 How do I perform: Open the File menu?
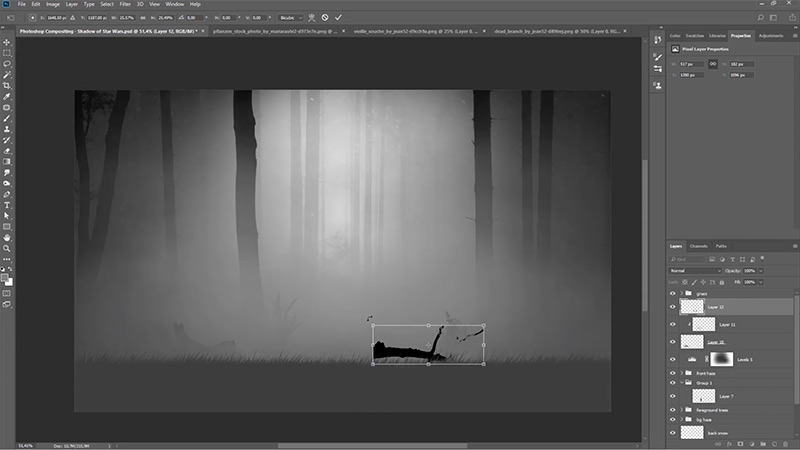[21, 4]
